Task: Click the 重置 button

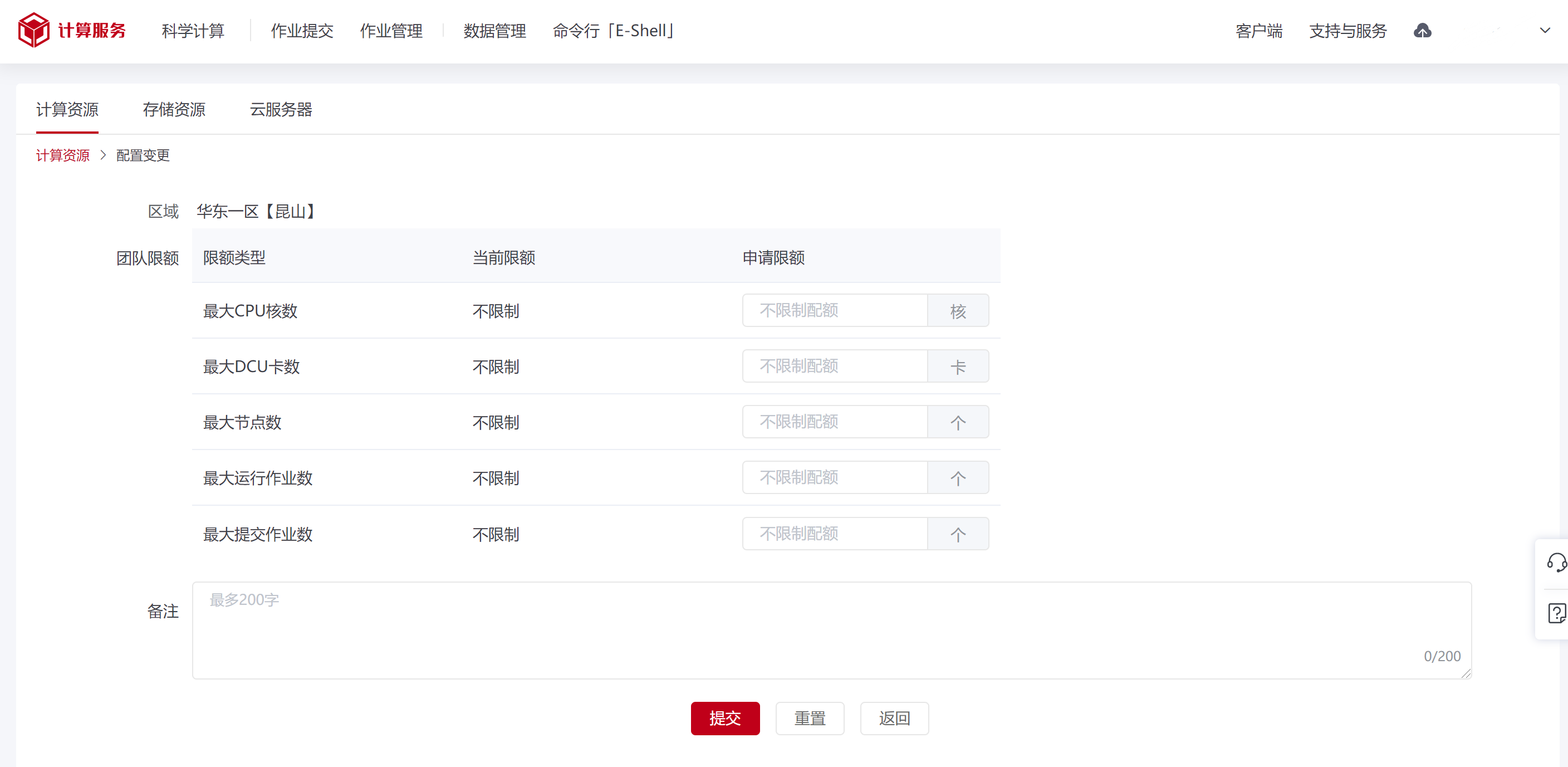Action: 810,719
